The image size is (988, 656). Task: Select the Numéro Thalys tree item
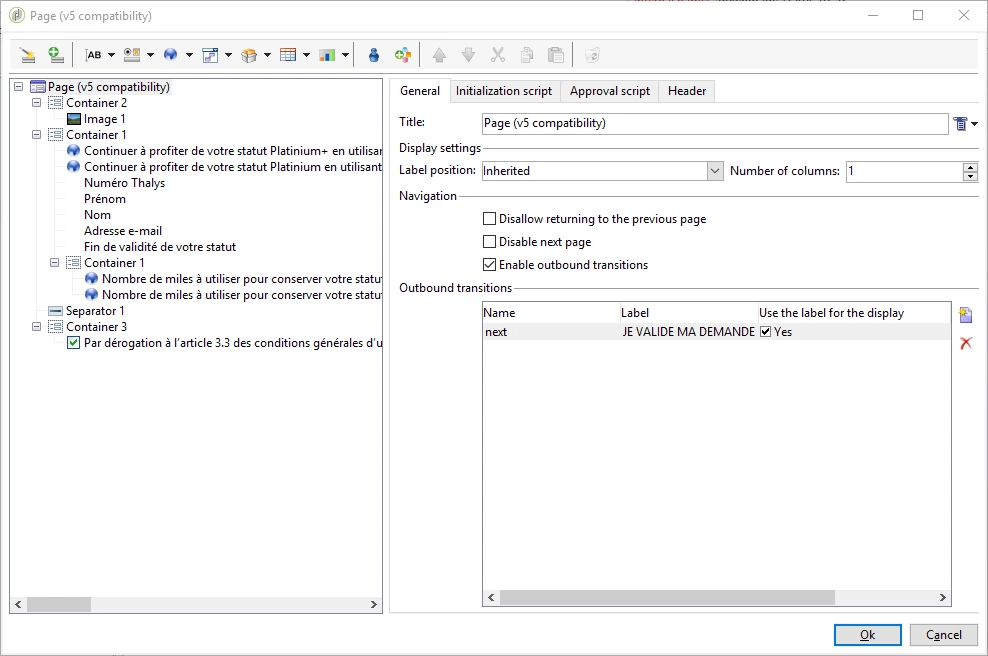tap(124, 183)
